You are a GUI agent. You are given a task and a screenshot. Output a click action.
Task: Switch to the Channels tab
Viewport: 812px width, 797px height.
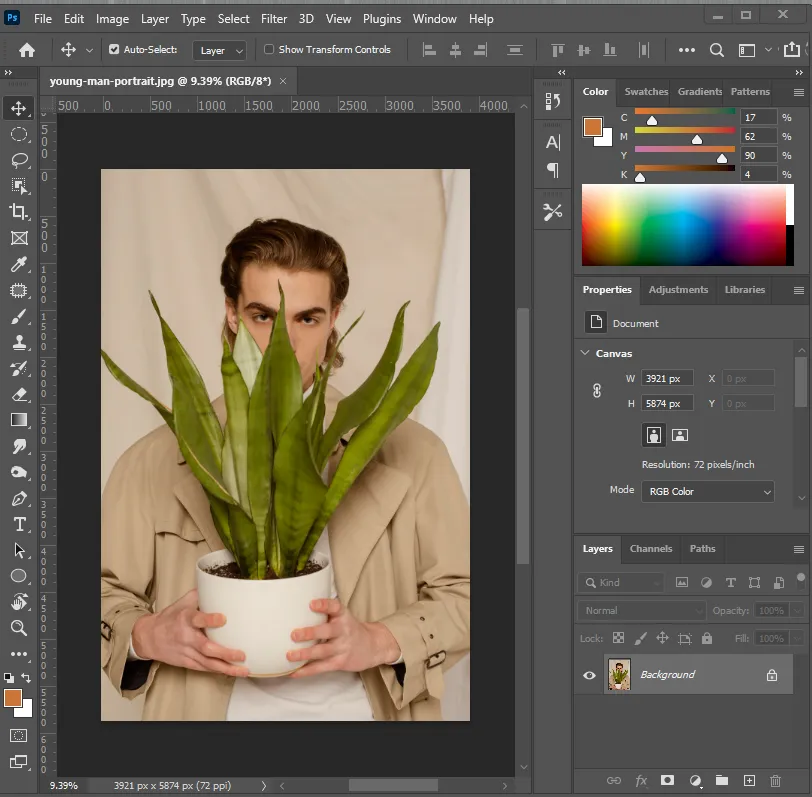(x=650, y=548)
